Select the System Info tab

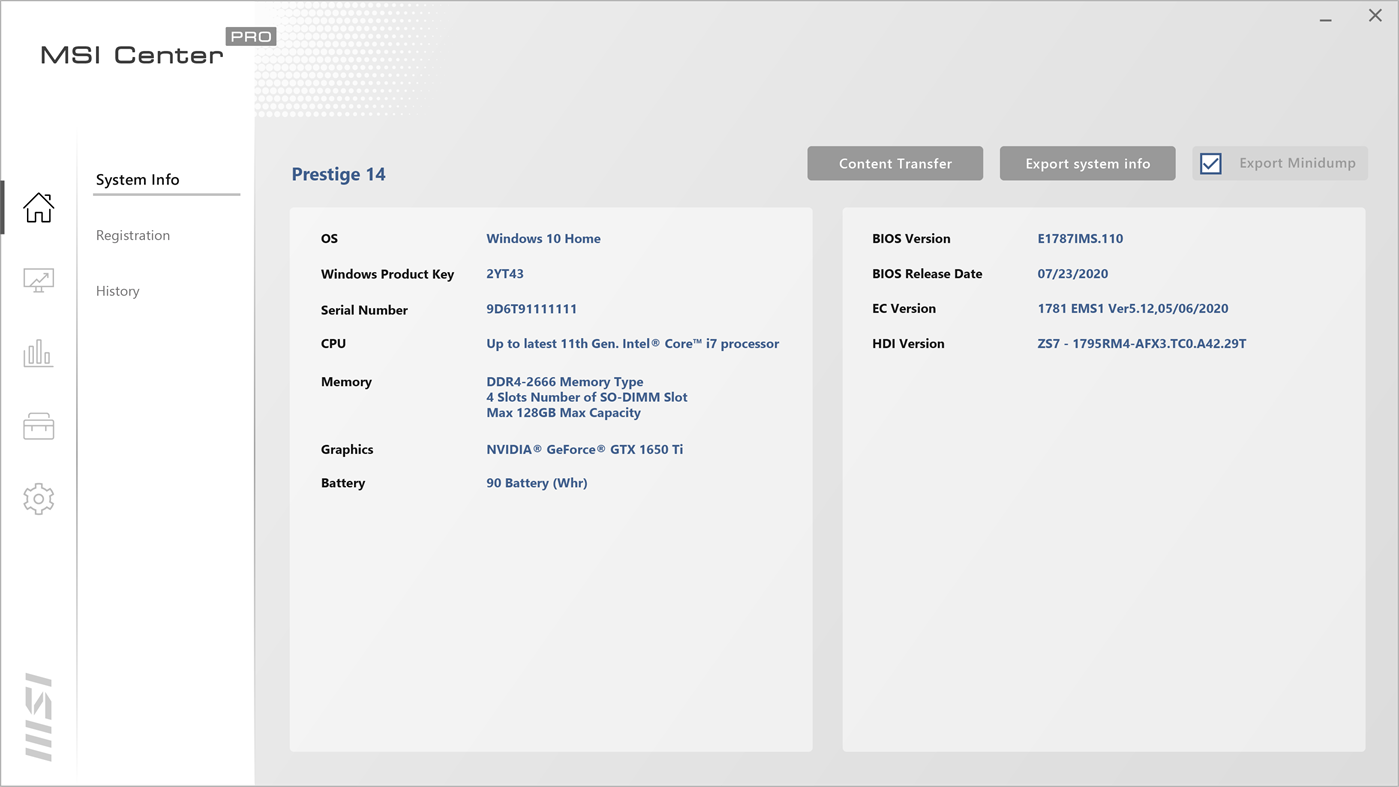click(138, 179)
